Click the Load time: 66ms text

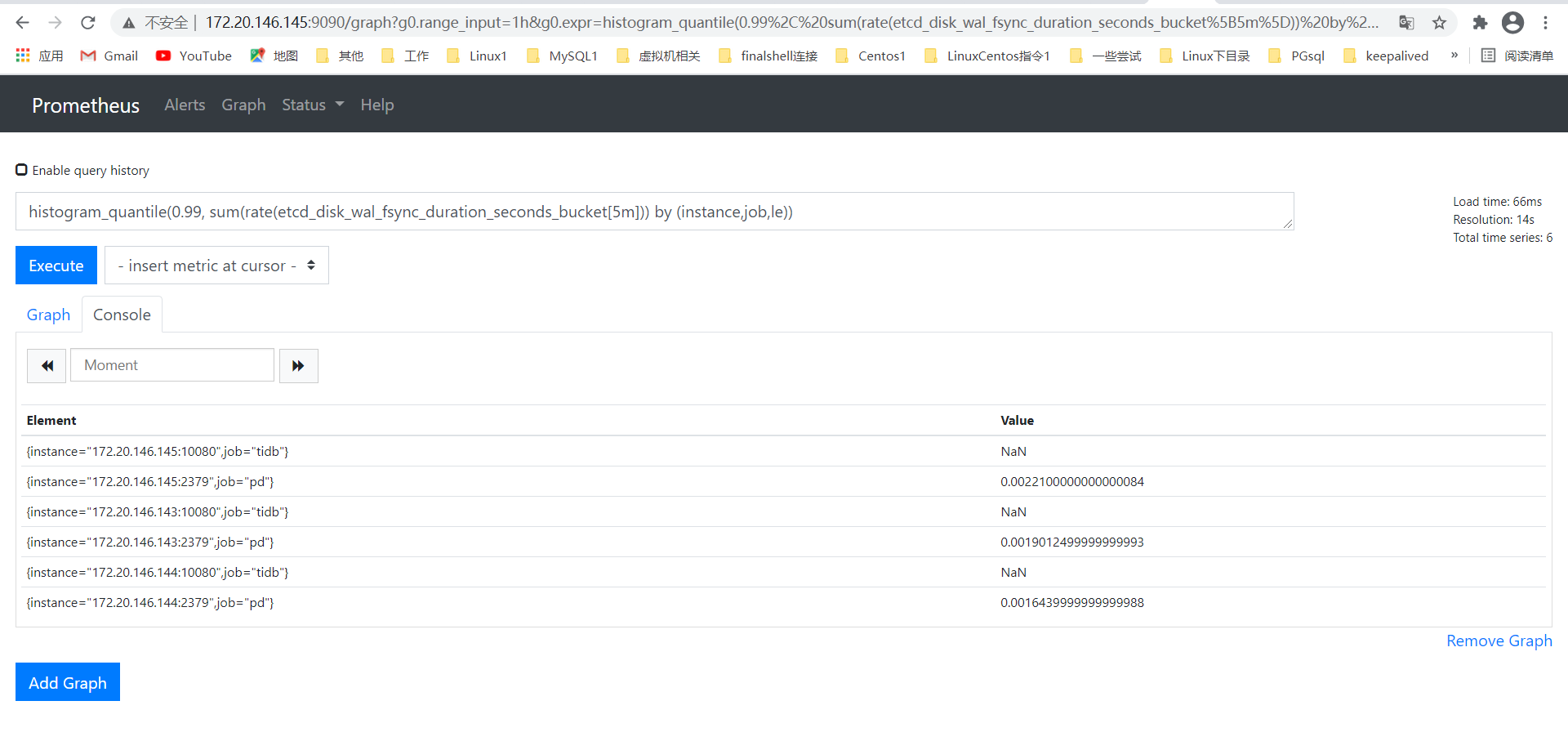click(x=1497, y=201)
